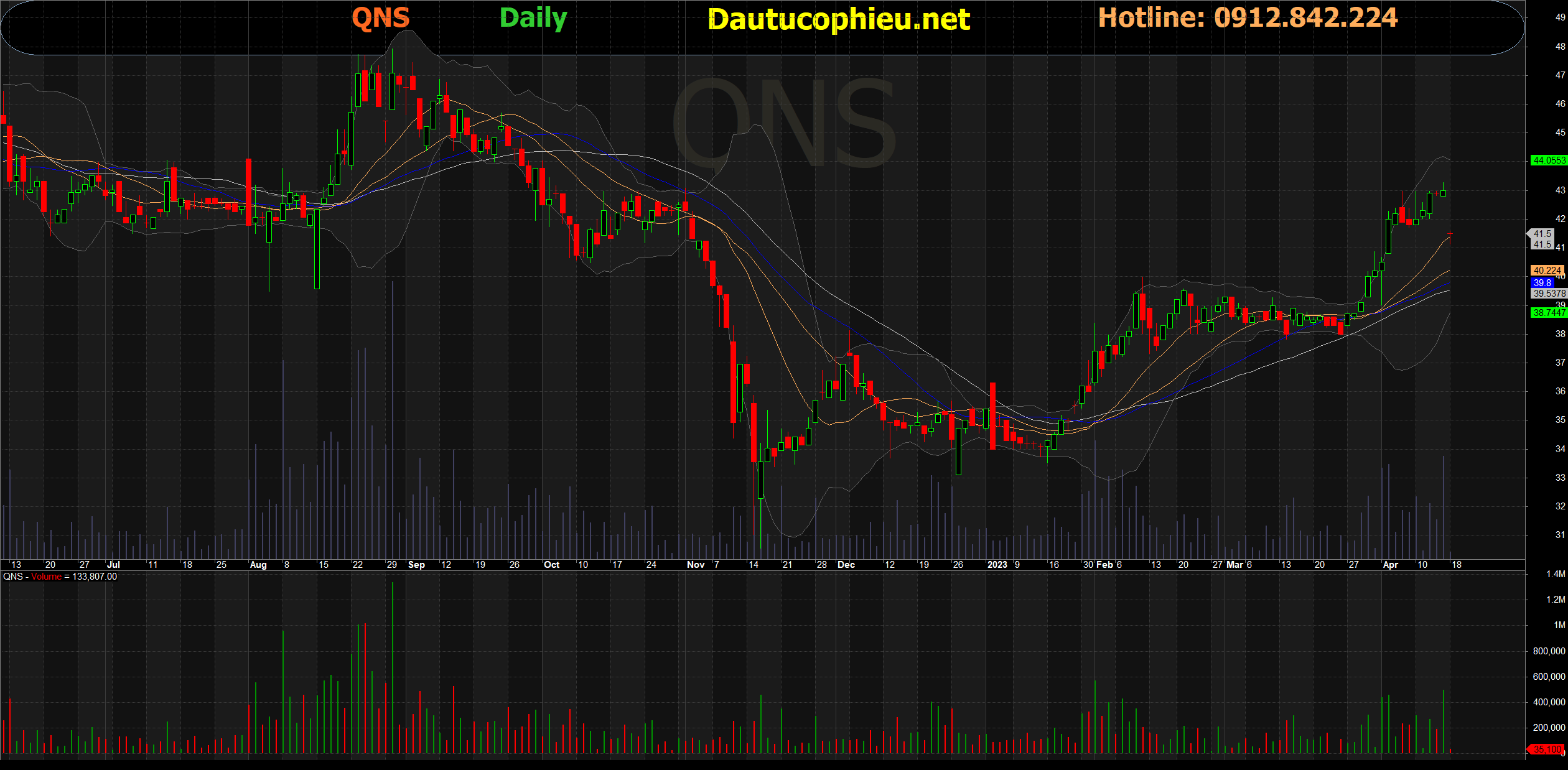Image resolution: width=1568 pixels, height=770 pixels.
Task: Select the Sep marker on date axis
Action: coord(416,565)
